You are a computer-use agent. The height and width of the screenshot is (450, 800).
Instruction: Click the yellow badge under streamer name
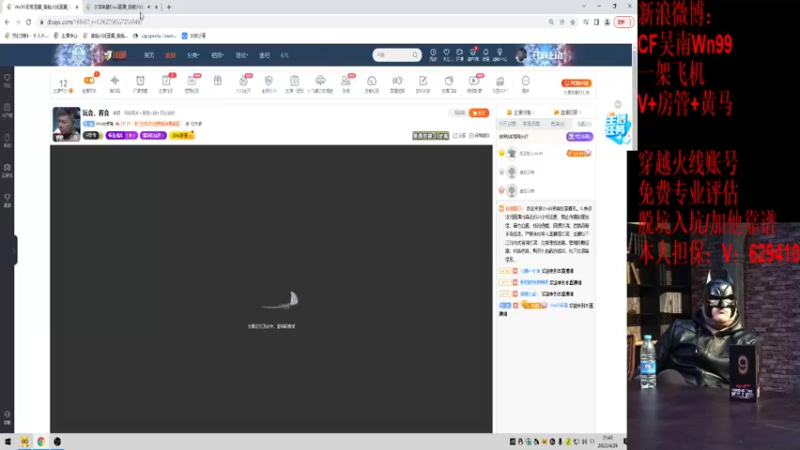(182, 135)
